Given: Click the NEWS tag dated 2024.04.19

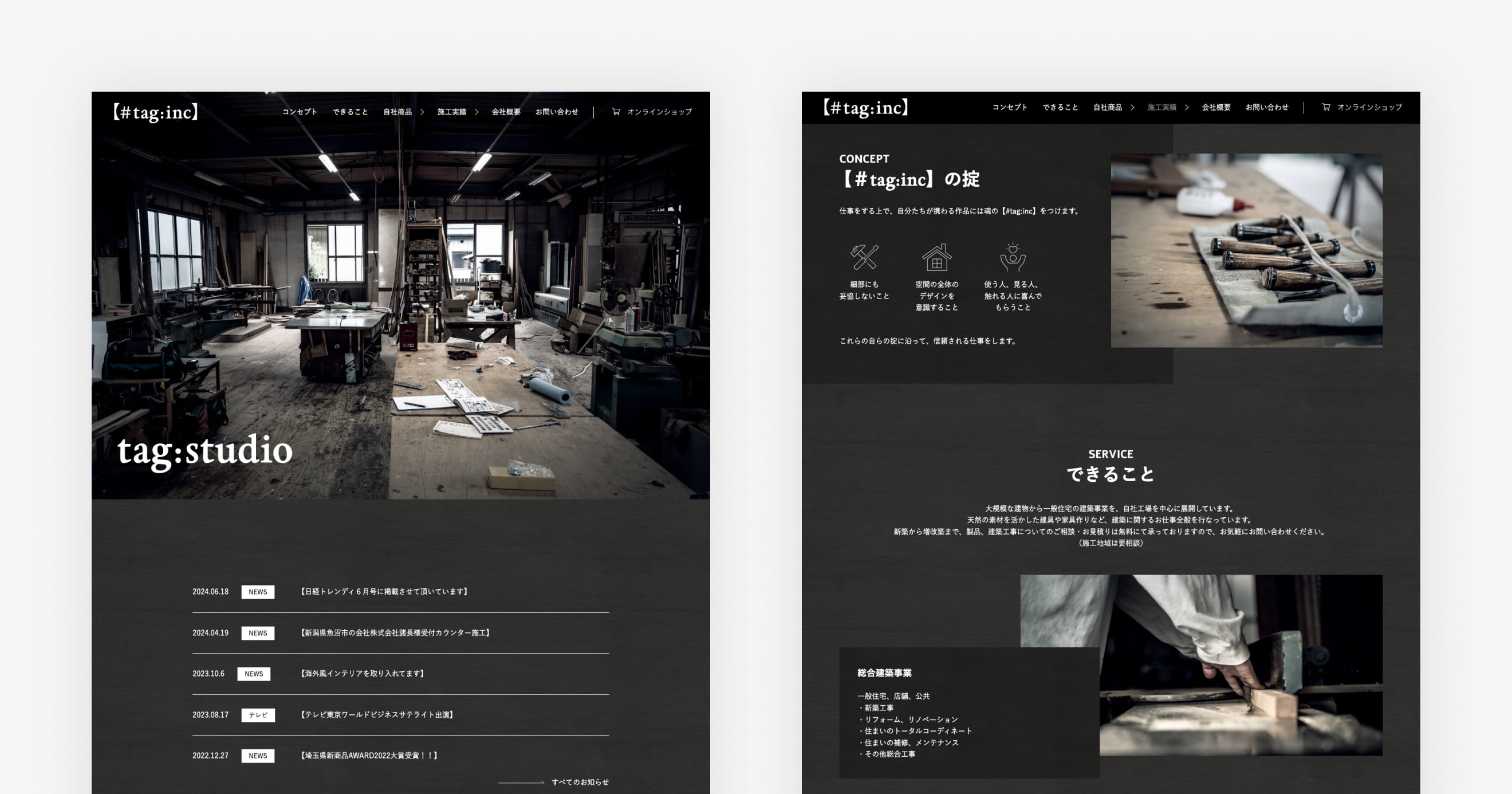Looking at the screenshot, I should click(258, 633).
